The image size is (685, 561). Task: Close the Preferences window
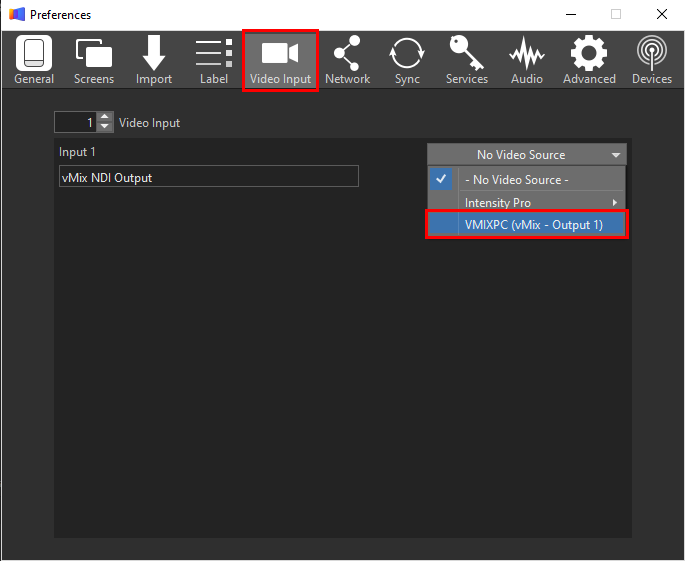click(661, 15)
